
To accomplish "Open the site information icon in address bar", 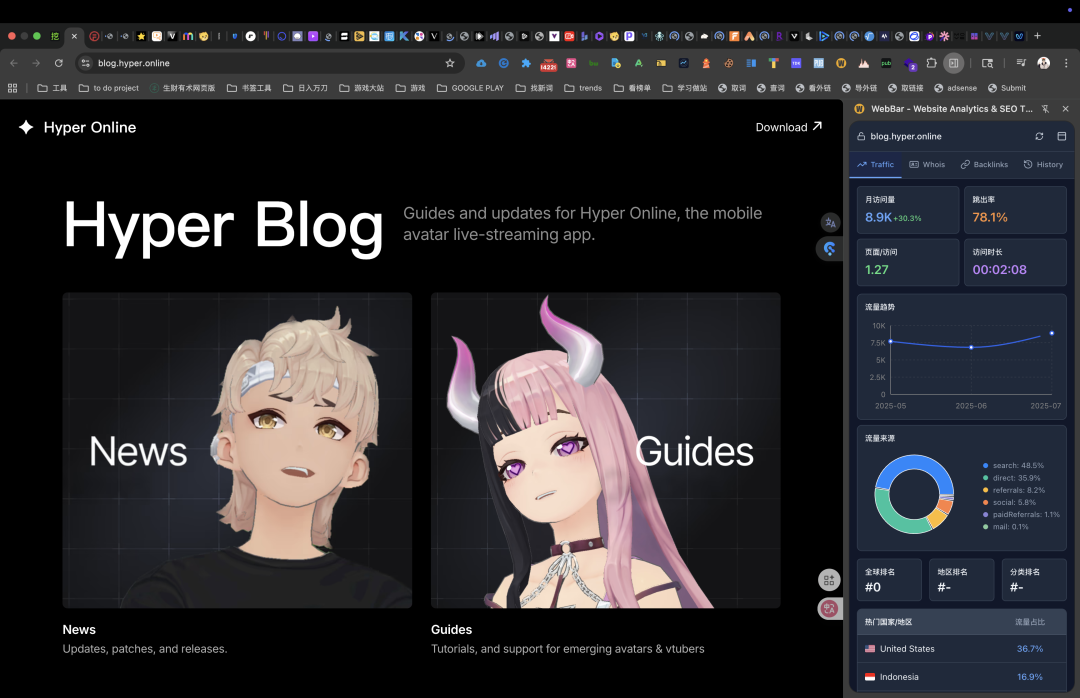I will 85,63.
